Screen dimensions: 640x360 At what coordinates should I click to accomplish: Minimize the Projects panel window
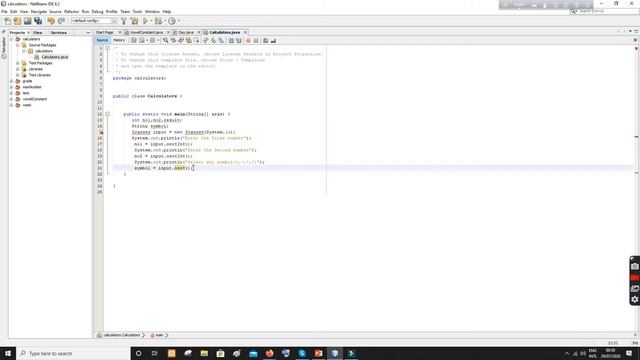88,32
